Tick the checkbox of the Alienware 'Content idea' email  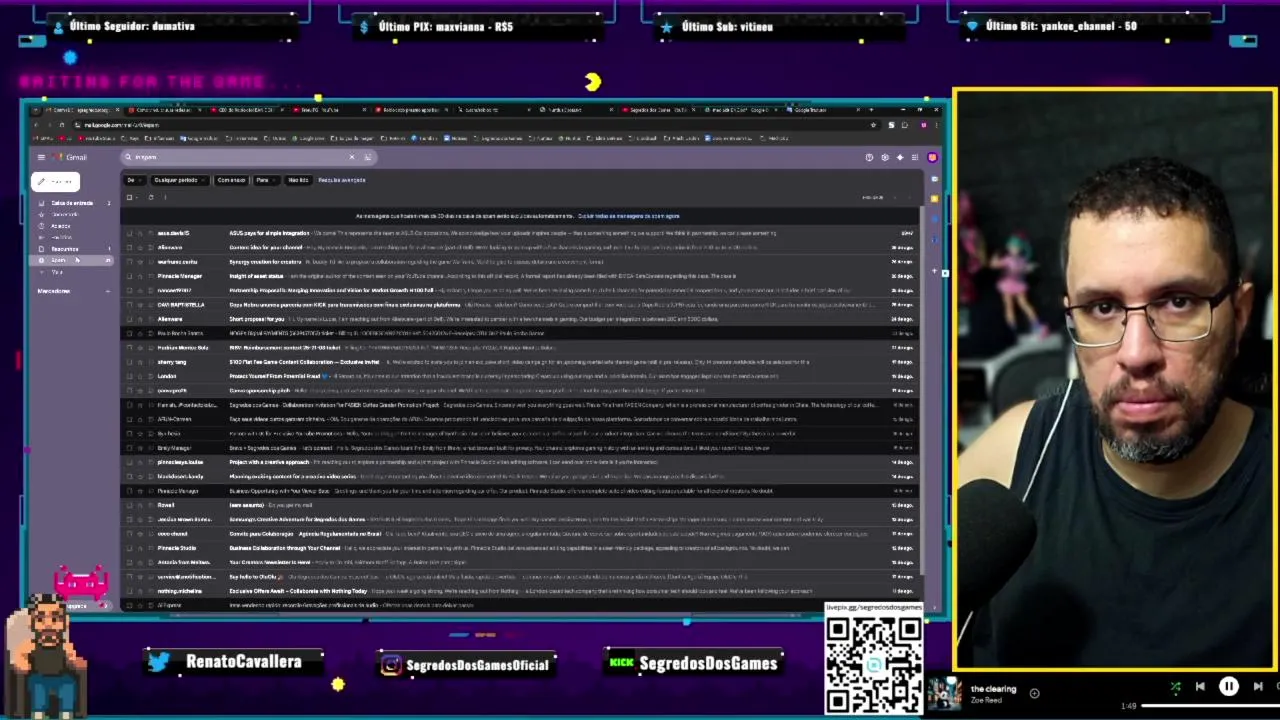(129, 247)
